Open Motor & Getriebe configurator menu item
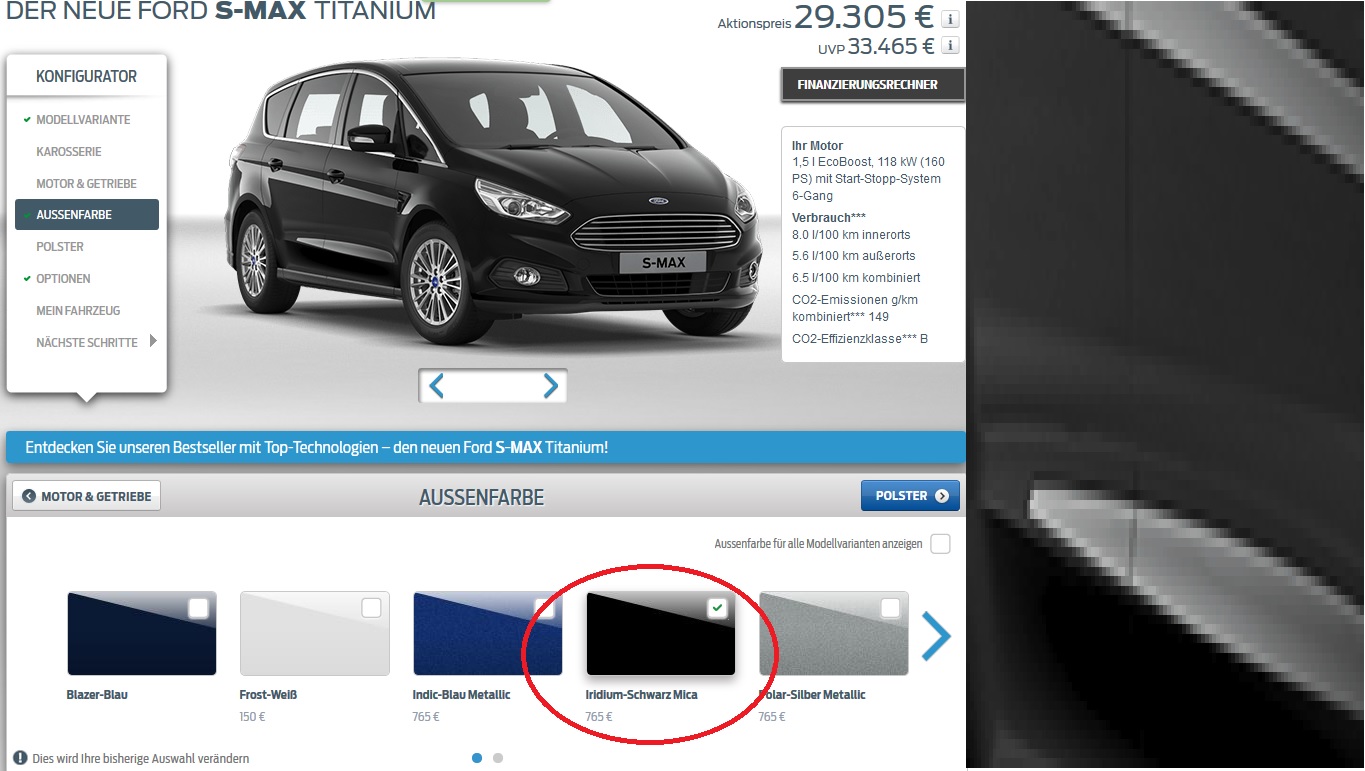This screenshot has height=771, width=1365. (x=86, y=184)
